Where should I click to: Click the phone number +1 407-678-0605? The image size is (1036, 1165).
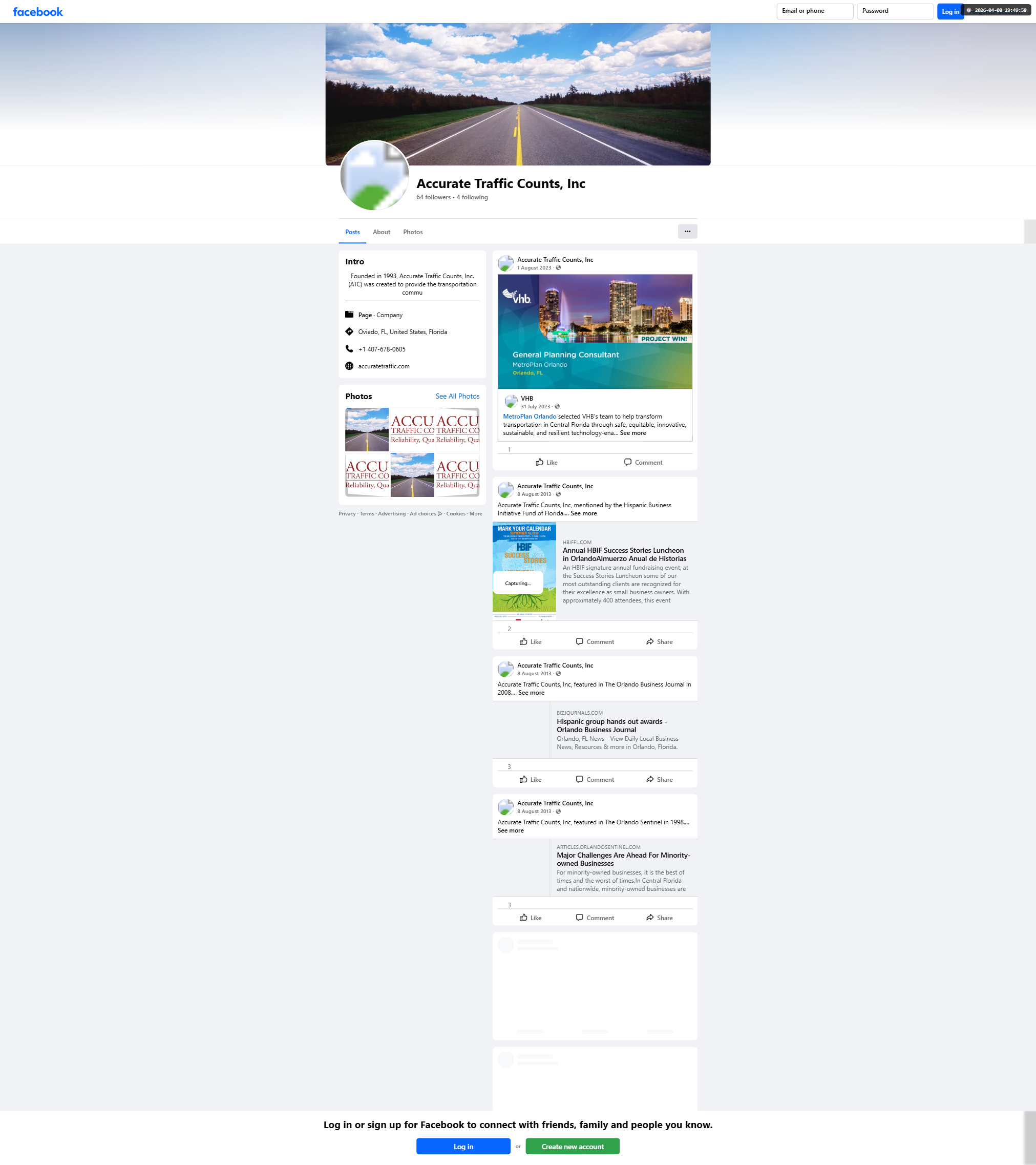[381, 349]
